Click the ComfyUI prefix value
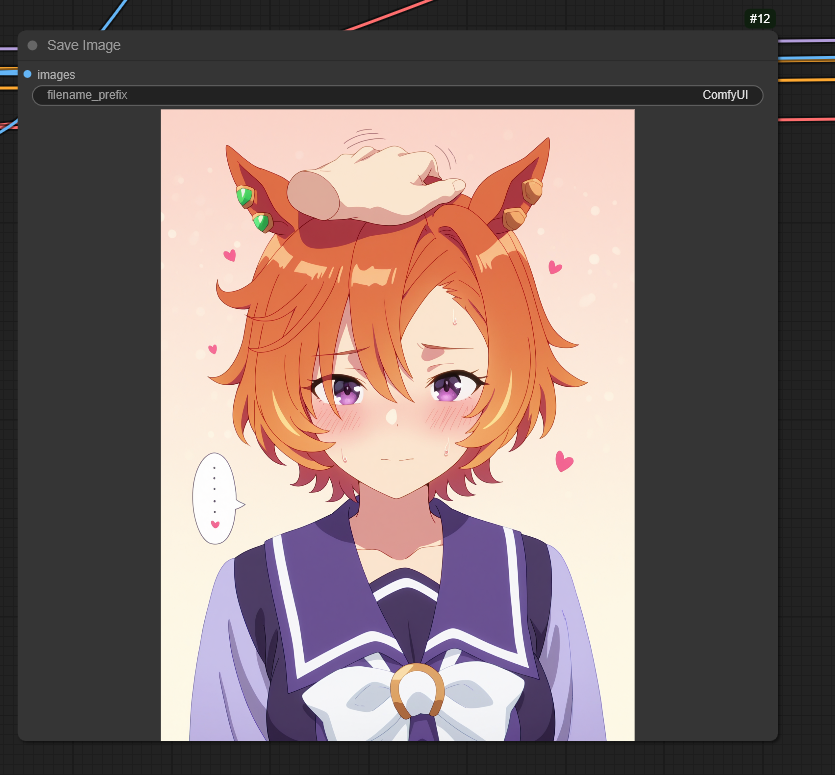Image resolution: width=835 pixels, height=775 pixels. [x=725, y=95]
